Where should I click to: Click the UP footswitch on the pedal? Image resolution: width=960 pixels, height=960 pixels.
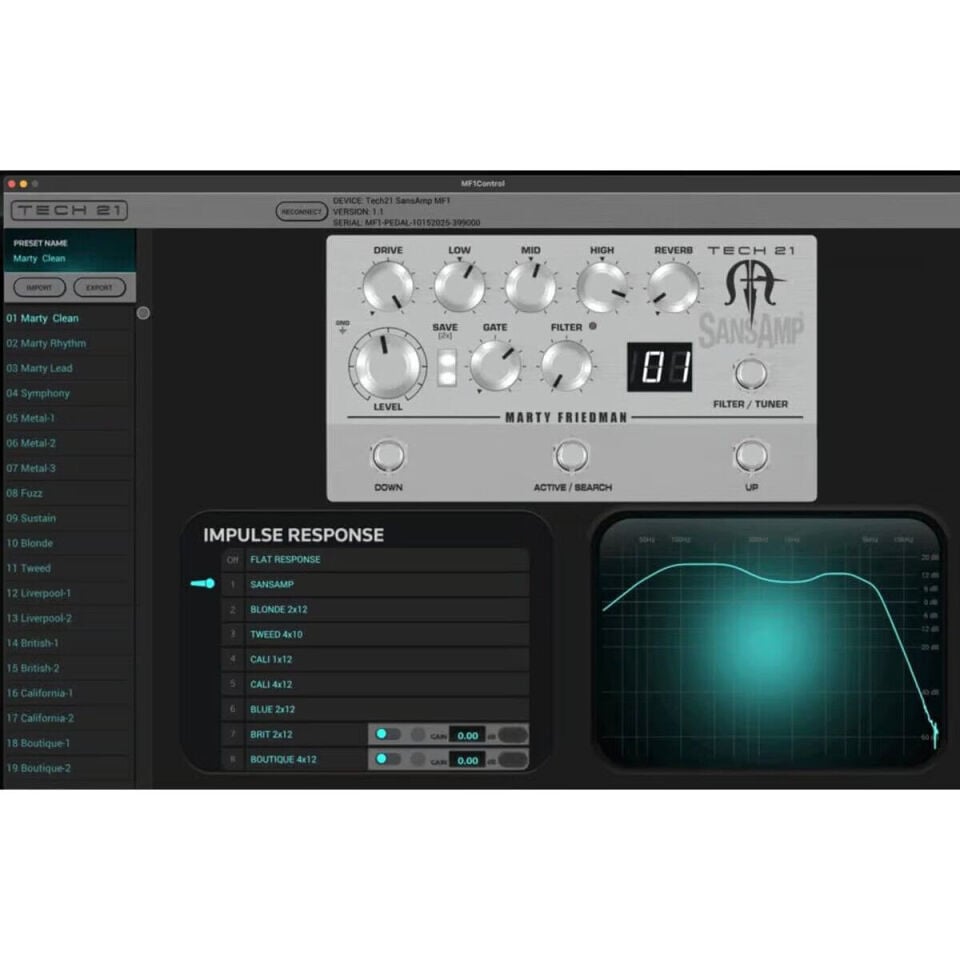751,456
